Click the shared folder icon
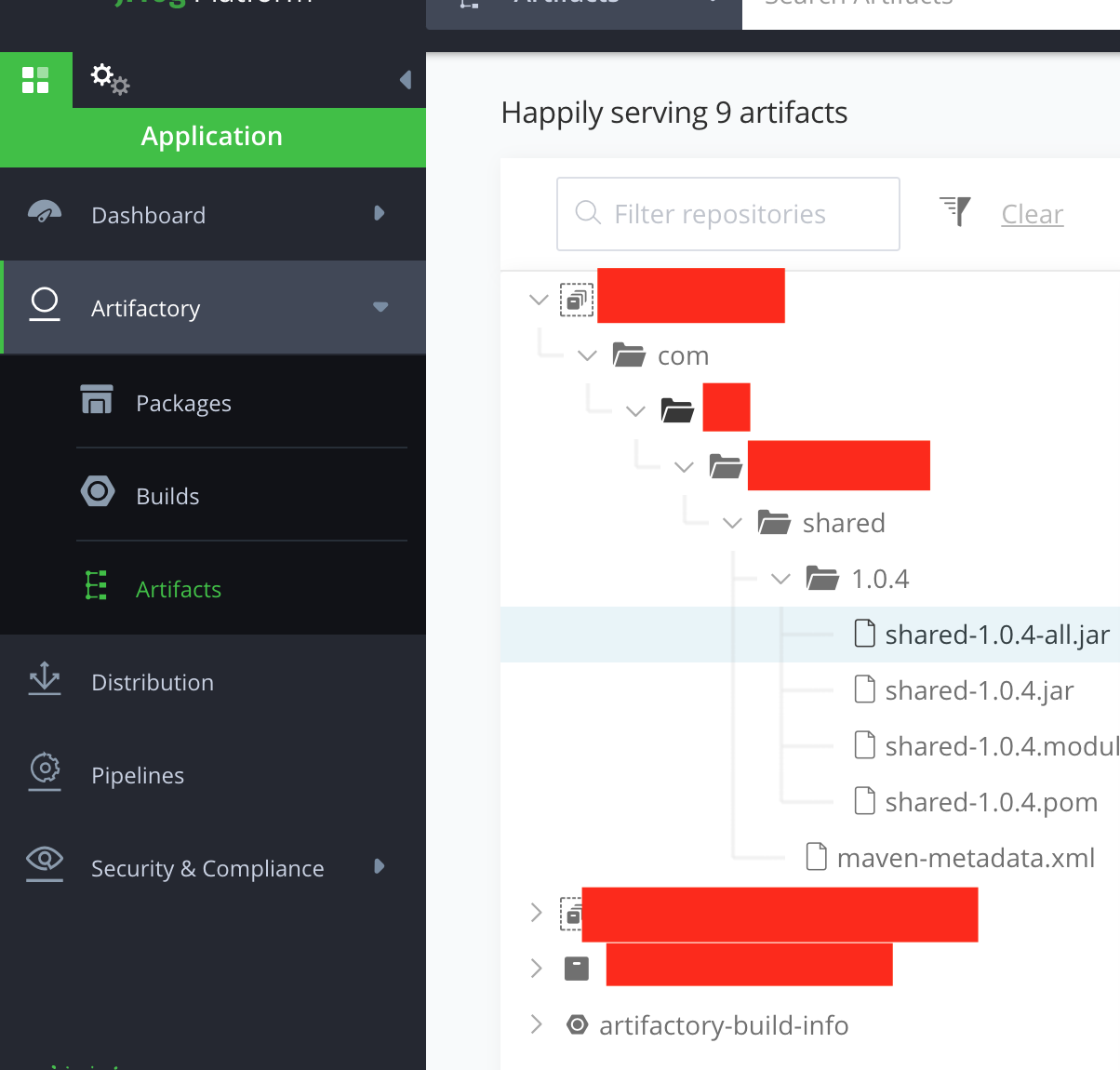This screenshot has width=1120, height=1070. coord(774,522)
